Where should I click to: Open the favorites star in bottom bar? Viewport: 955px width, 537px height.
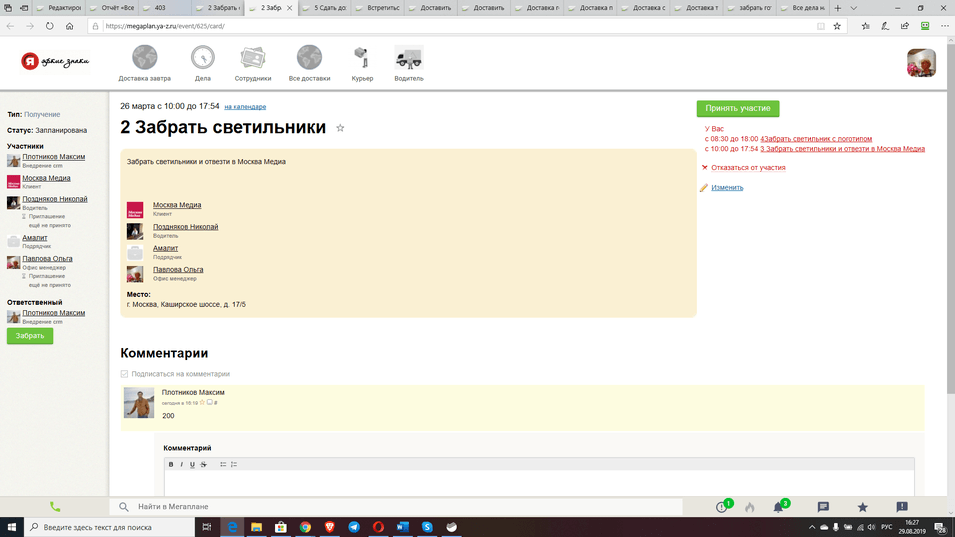click(862, 507)
